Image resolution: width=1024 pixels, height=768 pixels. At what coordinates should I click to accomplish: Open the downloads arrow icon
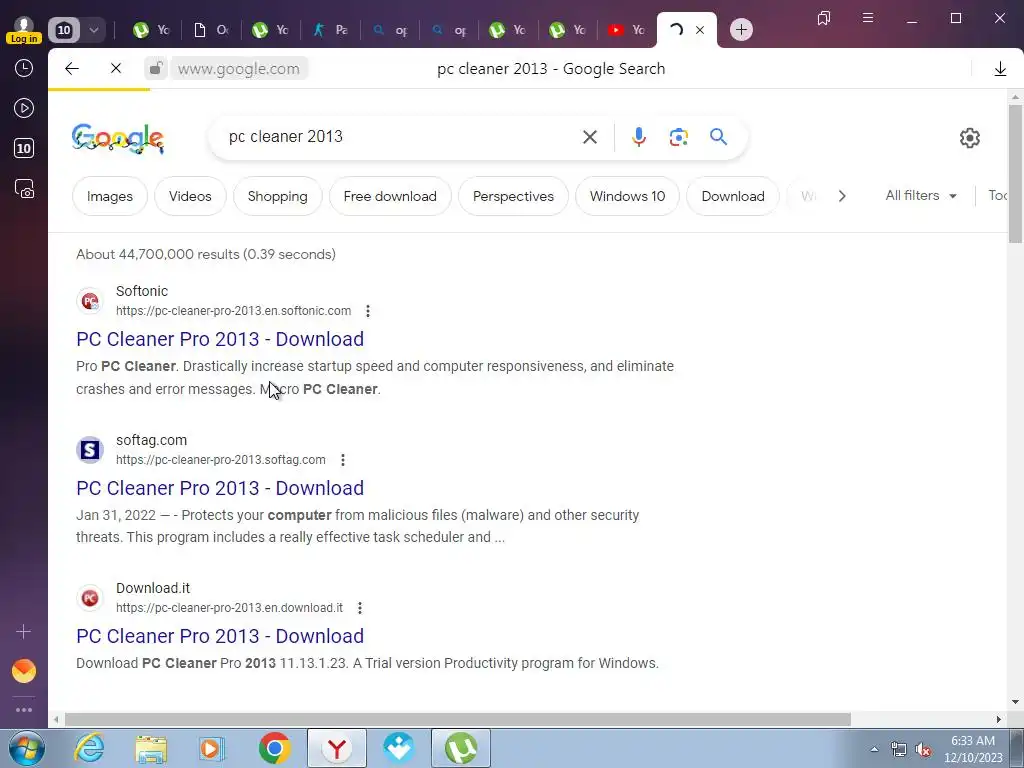point(1000,69)
